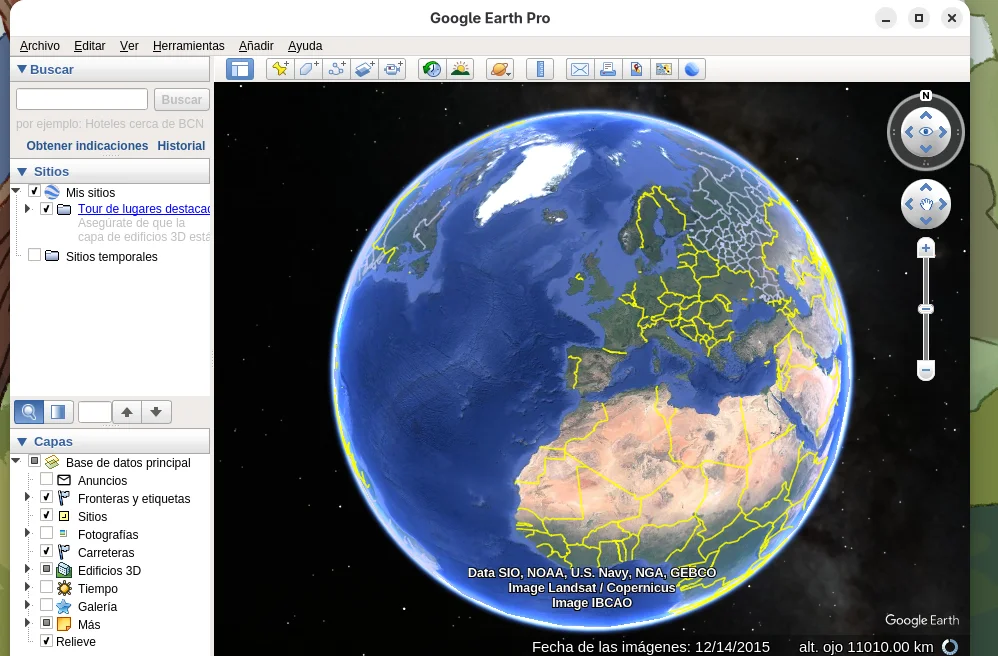The width and height of the screenshot is (998, 656).
Task: Click the zoom out minus button
Action: (926, 370)
